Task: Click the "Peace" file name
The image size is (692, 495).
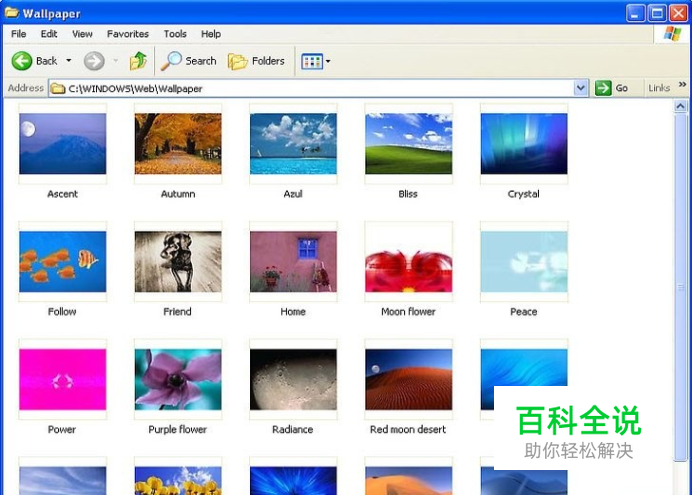Action: coord(524,311)
